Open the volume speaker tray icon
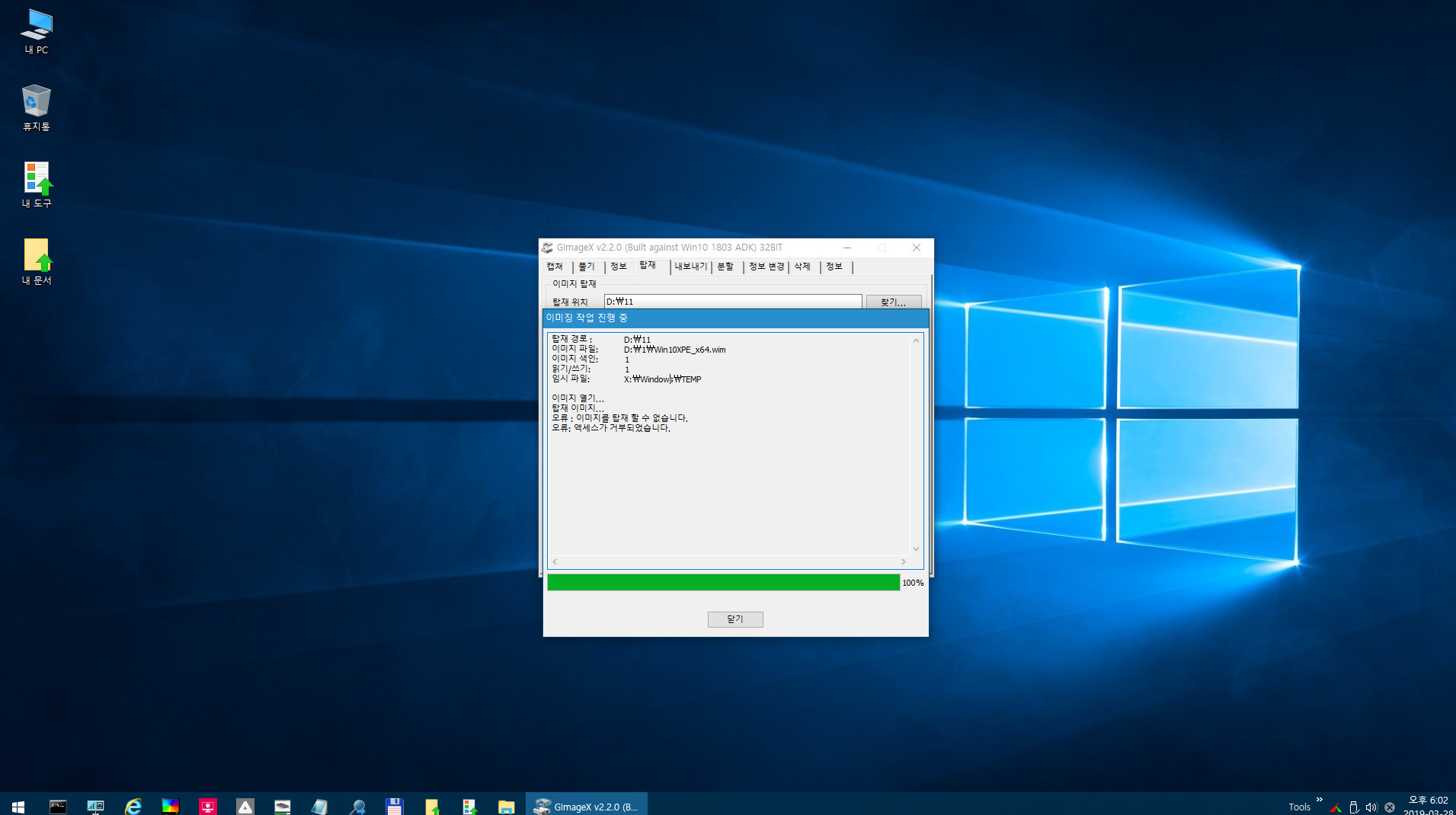 [1371, 807]
